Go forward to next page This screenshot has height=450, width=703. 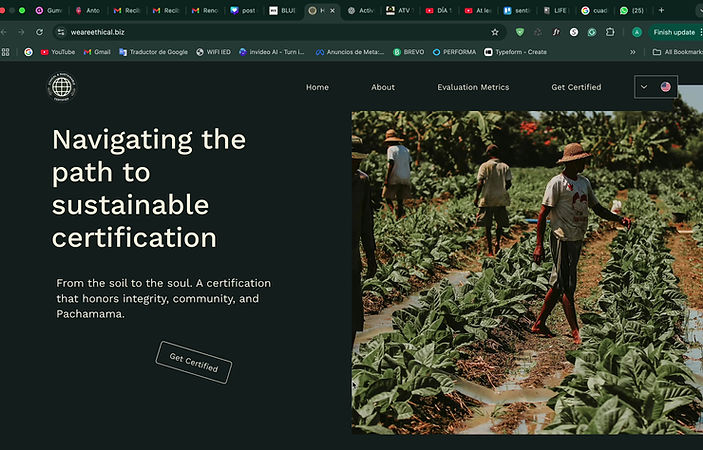[21, 32]
